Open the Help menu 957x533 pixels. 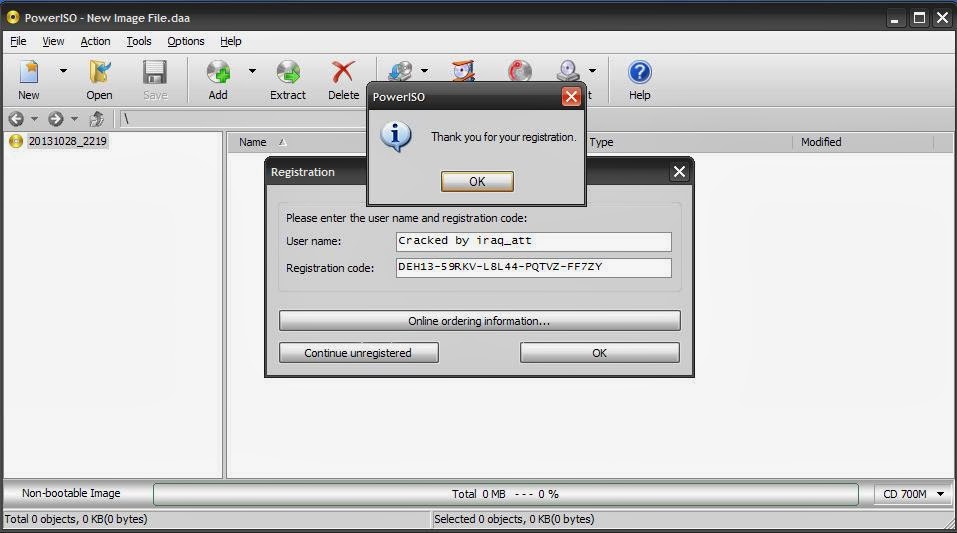click(231, 42)
